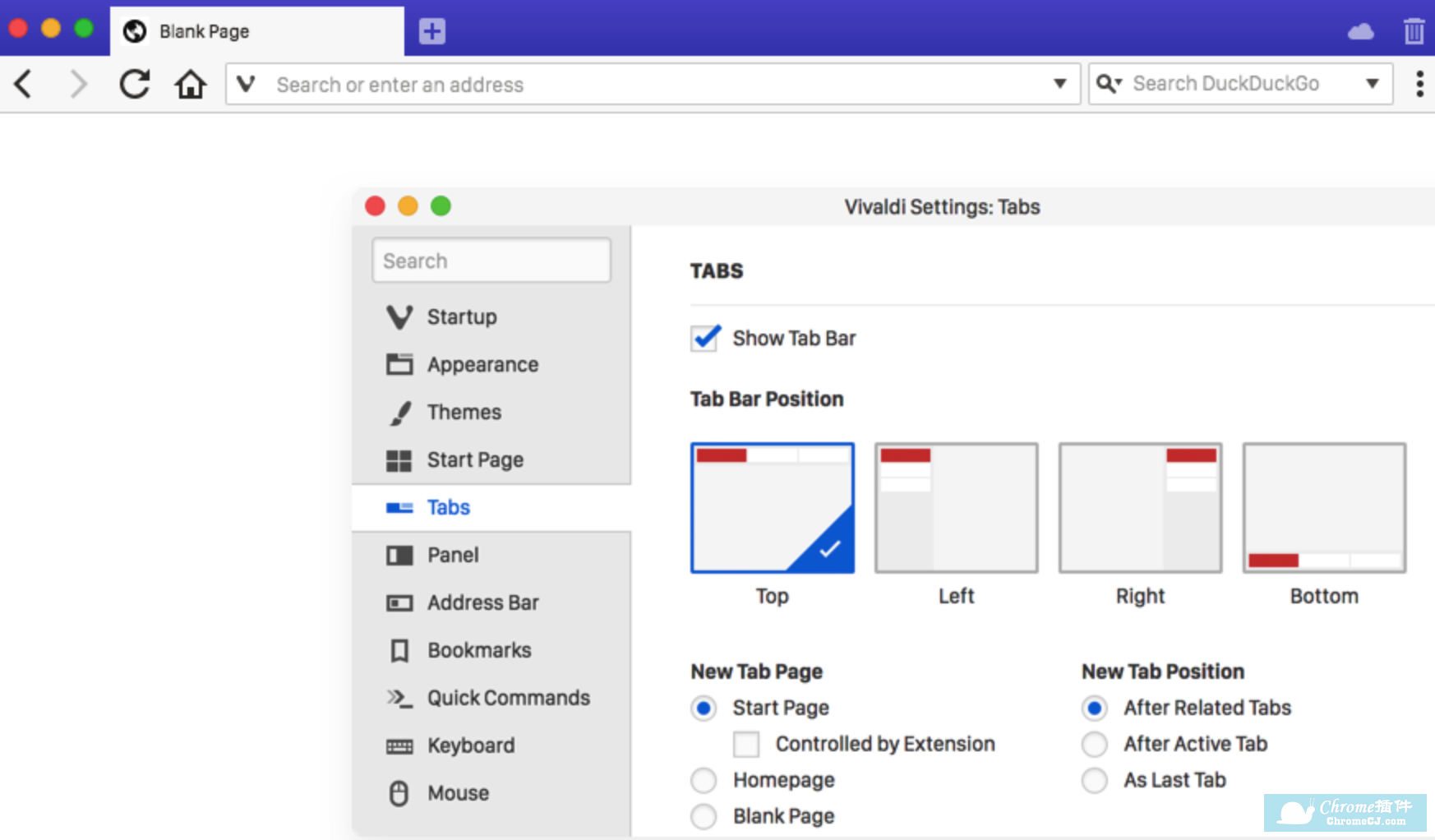Viewport: 1435px width, 840px height.
Task: Select After Active Tab radio button
Action: pyautogui.click(x=1095, y=744)
